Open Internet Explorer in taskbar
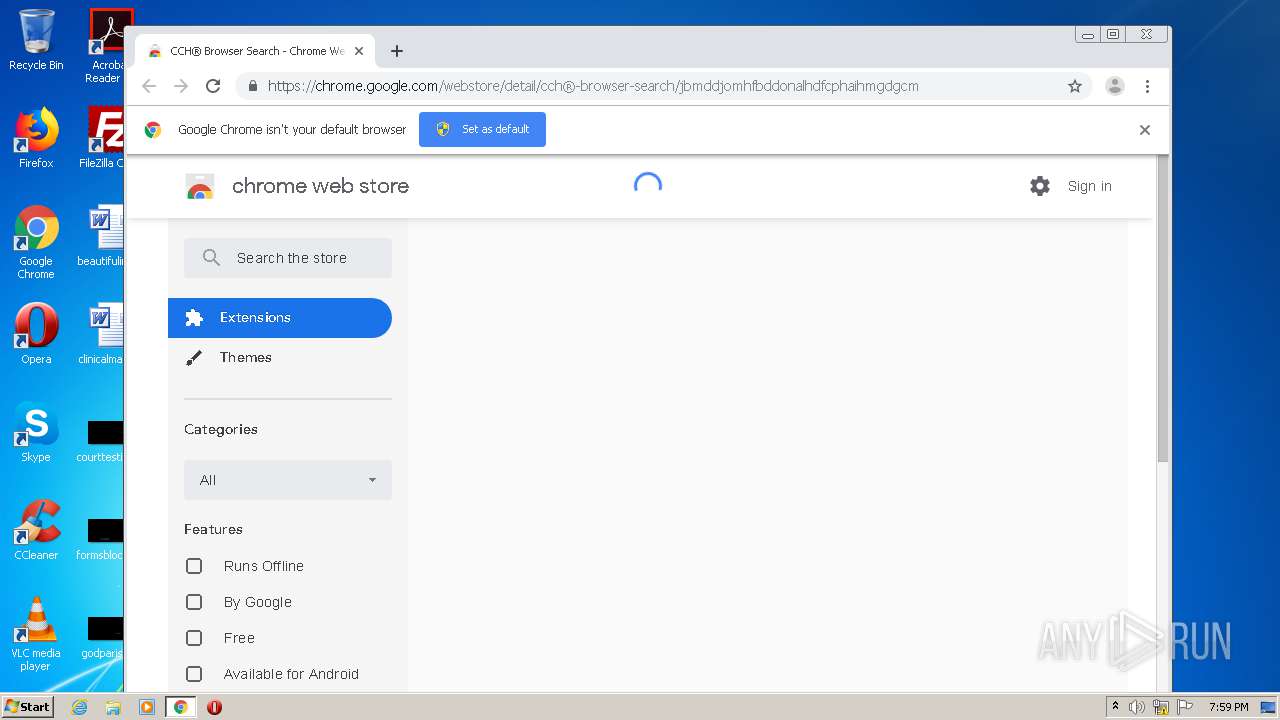The width and height of the screenshot is (1280, 720). pyautogui.click(x=79, y=707)
